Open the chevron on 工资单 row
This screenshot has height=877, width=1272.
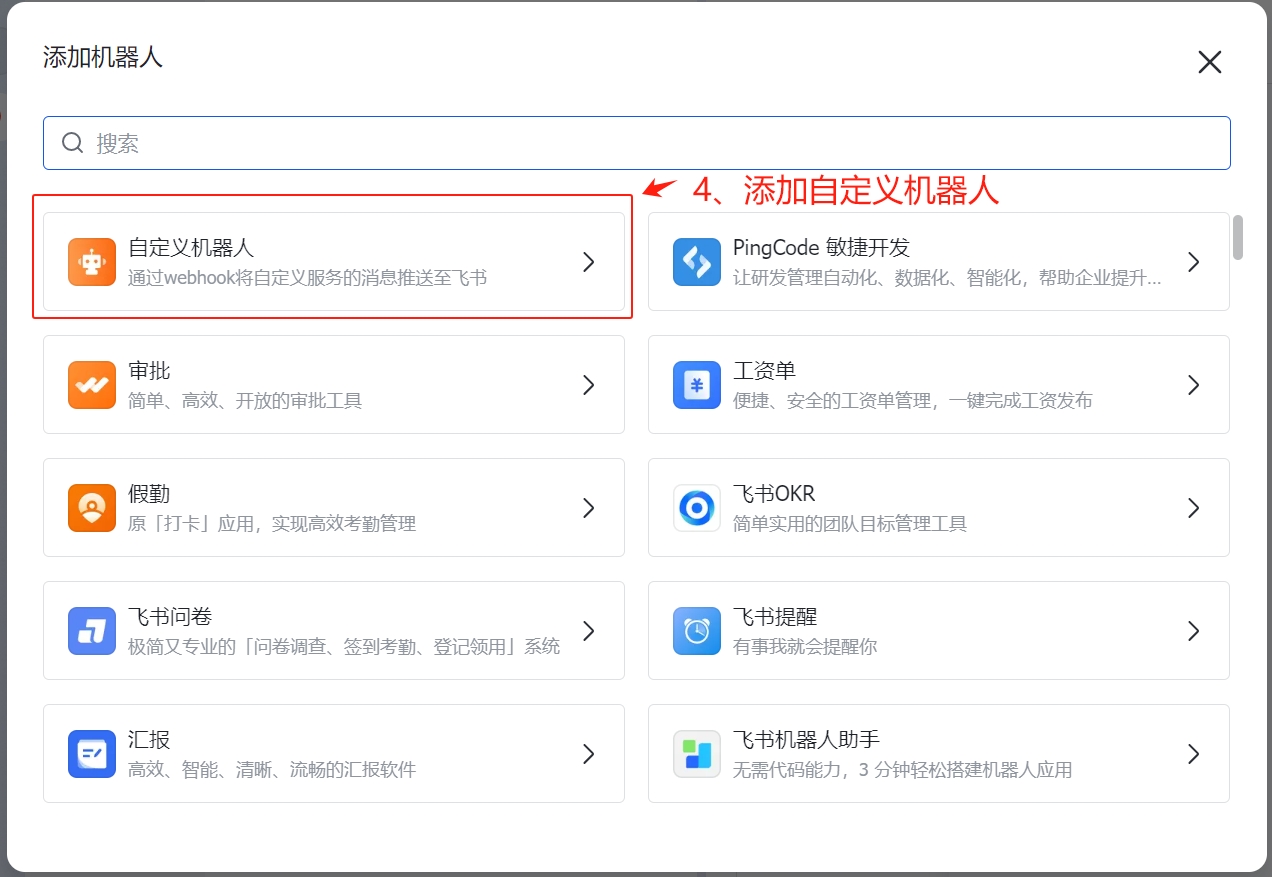1193,385
